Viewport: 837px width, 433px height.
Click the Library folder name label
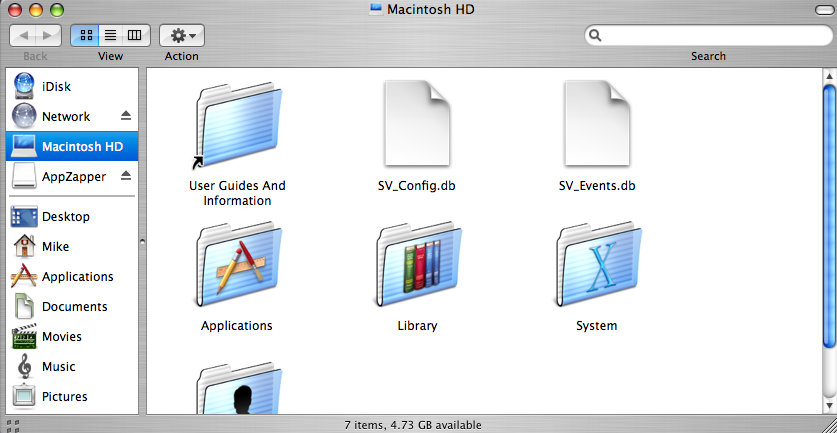tap(417, 325)
